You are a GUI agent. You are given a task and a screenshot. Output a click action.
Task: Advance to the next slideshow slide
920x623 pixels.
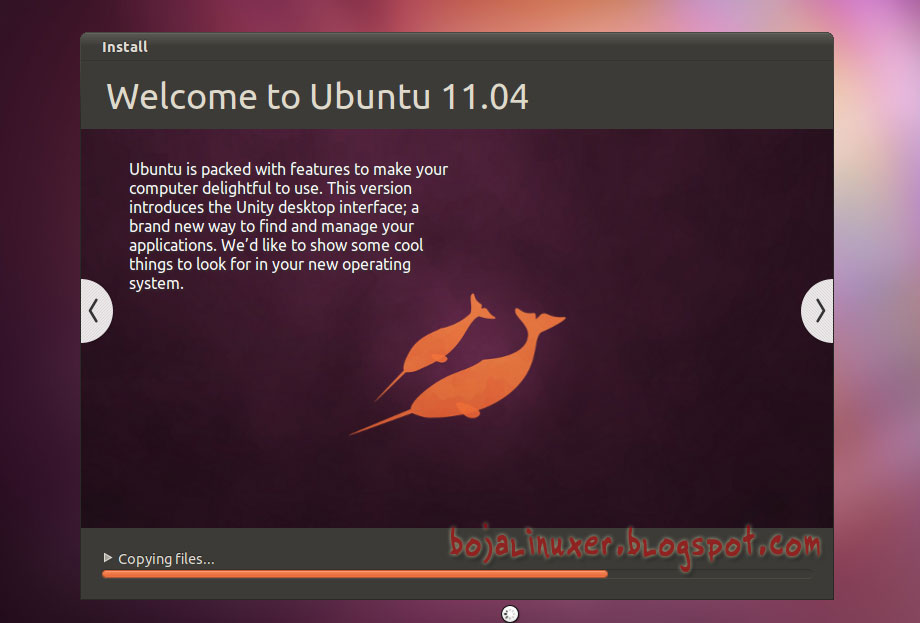click(817, 311)
